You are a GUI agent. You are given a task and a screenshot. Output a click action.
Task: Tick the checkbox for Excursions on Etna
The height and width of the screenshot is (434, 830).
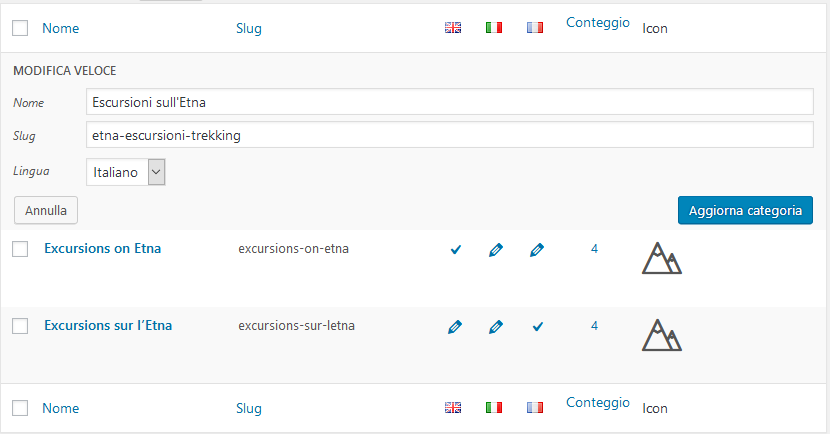pyautogui.click(x=20, y=249)
